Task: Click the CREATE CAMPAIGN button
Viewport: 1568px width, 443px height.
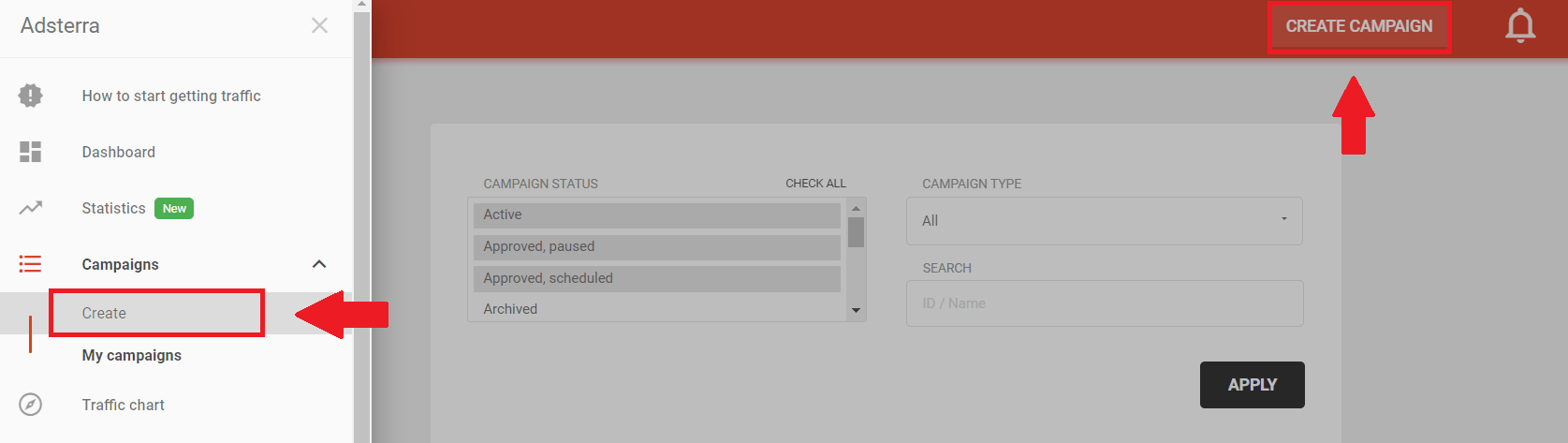Action: pos(1359,26)
